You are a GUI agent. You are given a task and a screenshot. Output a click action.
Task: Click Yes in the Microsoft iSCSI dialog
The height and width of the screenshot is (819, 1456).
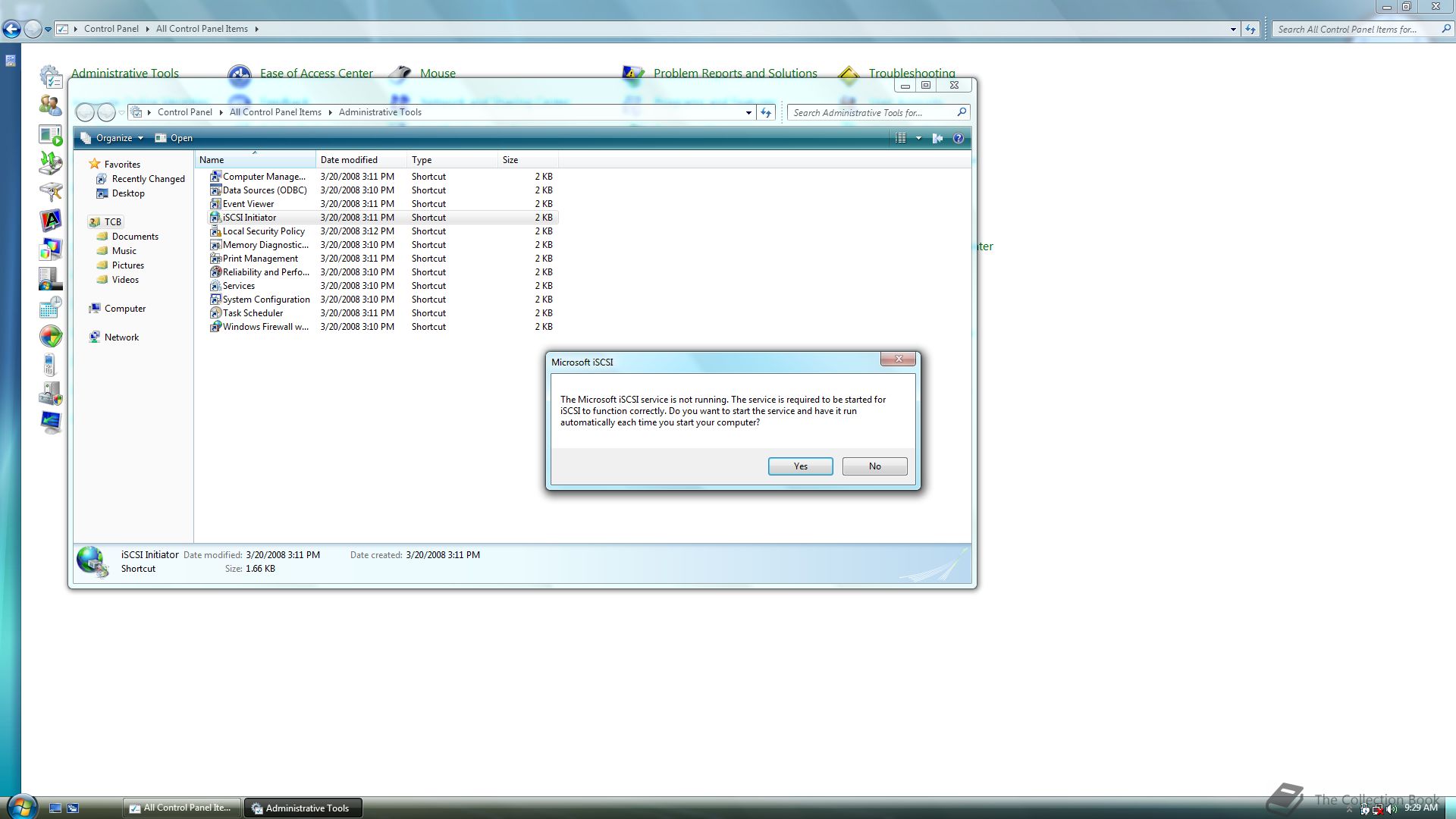point(800,466)
